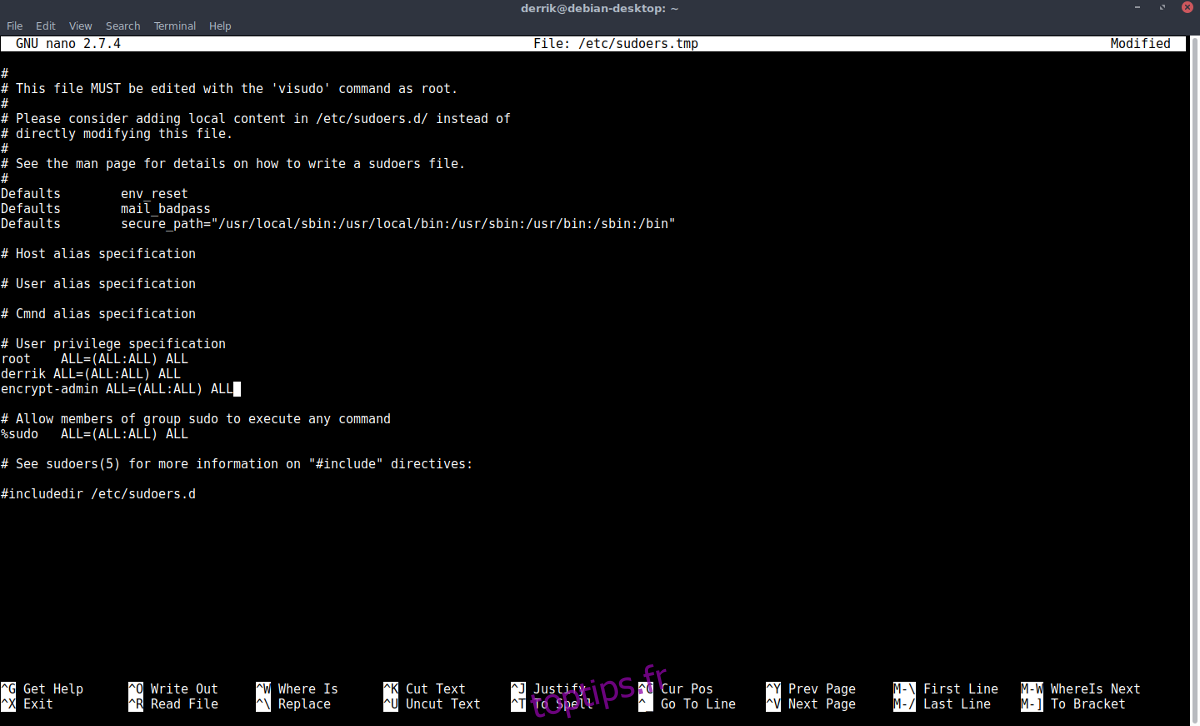Open the View menu
The width and height of the screenshot is (1200, 726).
pyautogui.click(x=80, y=25)
